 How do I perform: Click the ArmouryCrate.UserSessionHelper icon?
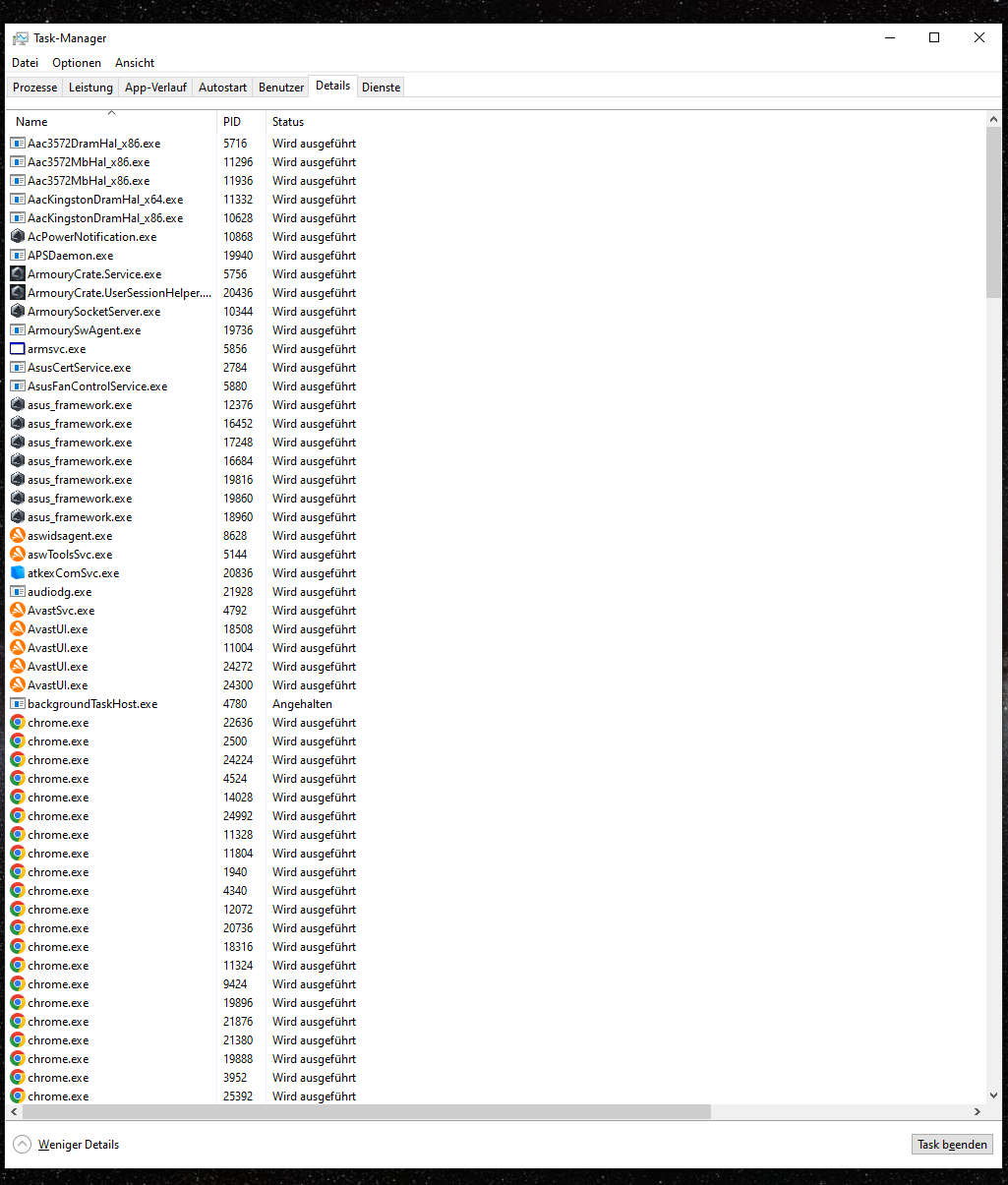click(x=18, y=293)
